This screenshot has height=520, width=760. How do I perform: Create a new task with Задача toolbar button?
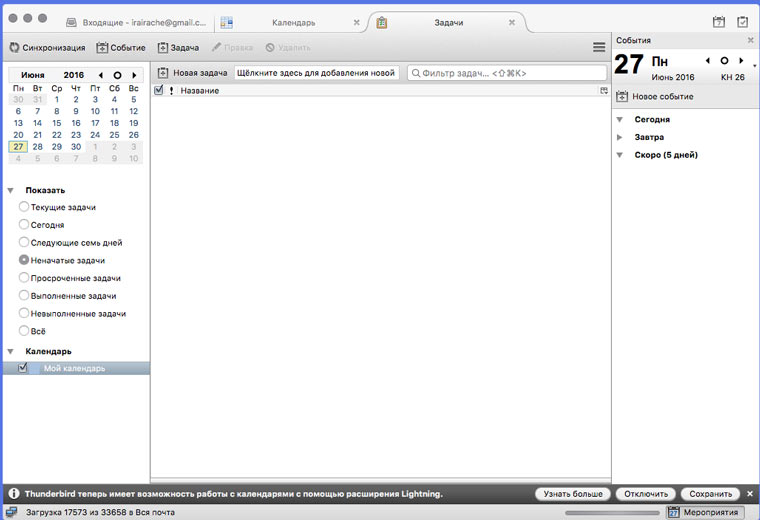pyautogui.click(x=178, y=47)
